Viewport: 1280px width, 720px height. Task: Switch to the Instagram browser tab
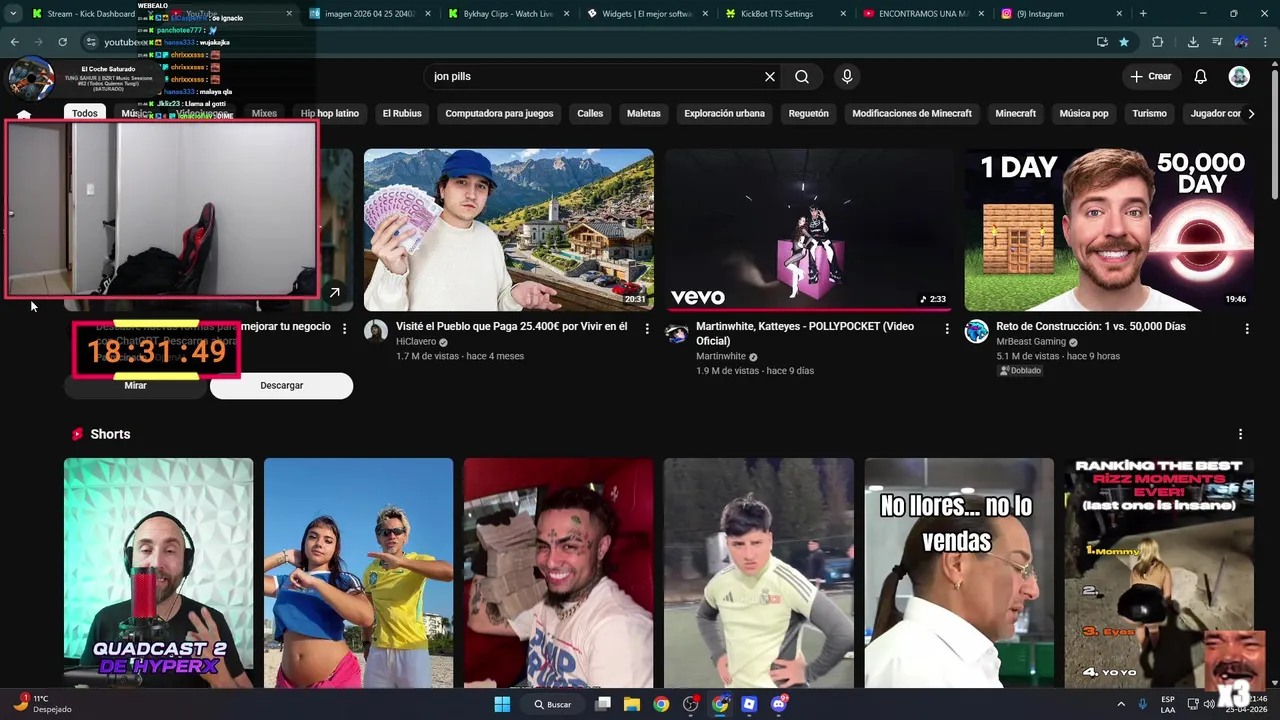[x=1060, y=14]
